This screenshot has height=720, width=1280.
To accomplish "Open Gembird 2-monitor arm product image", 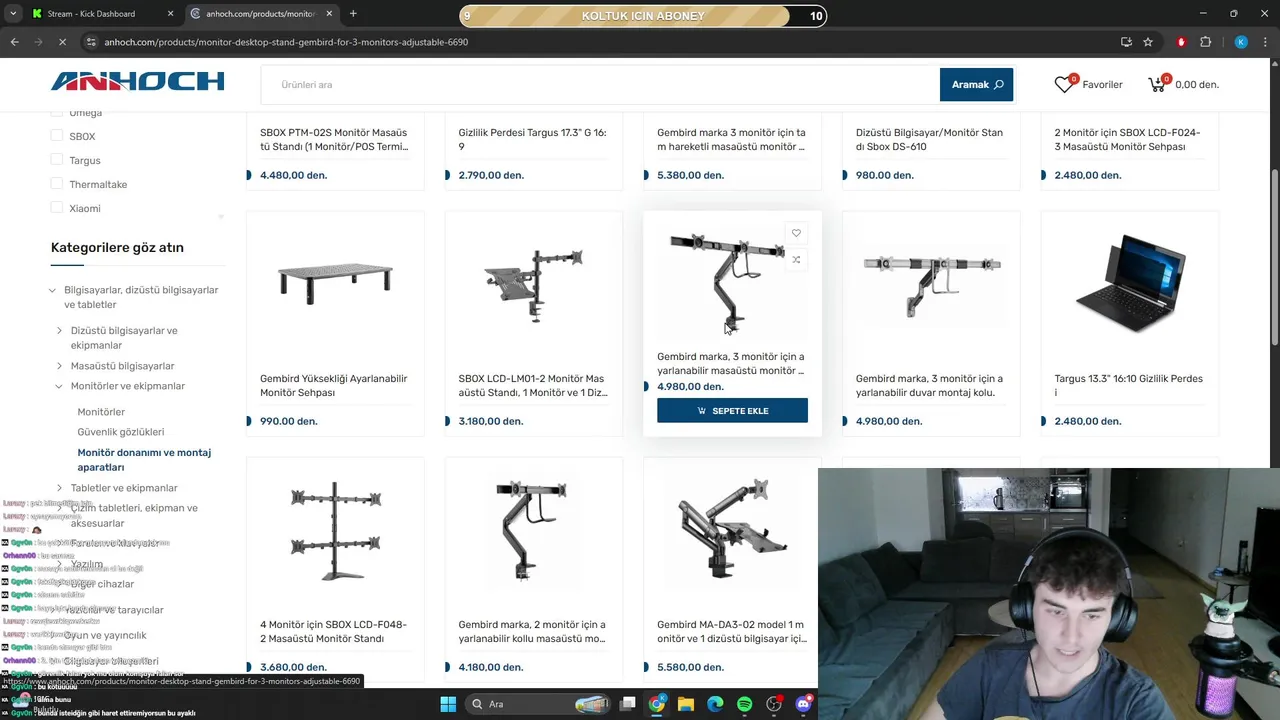I will pyautogui.click(x=532, y=531).
